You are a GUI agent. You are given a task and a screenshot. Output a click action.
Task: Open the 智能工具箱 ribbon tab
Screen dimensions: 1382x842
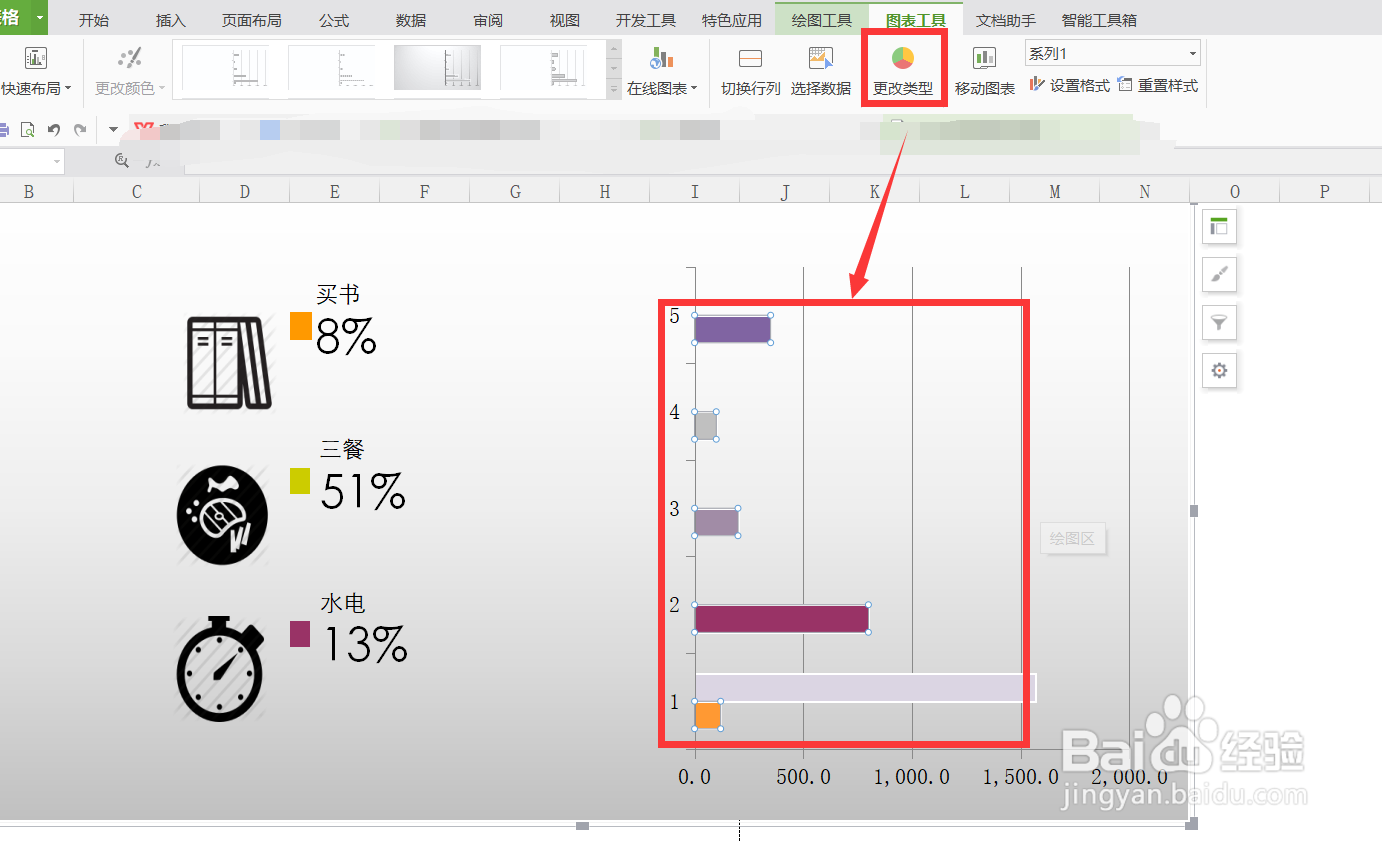pos(1099,20)
